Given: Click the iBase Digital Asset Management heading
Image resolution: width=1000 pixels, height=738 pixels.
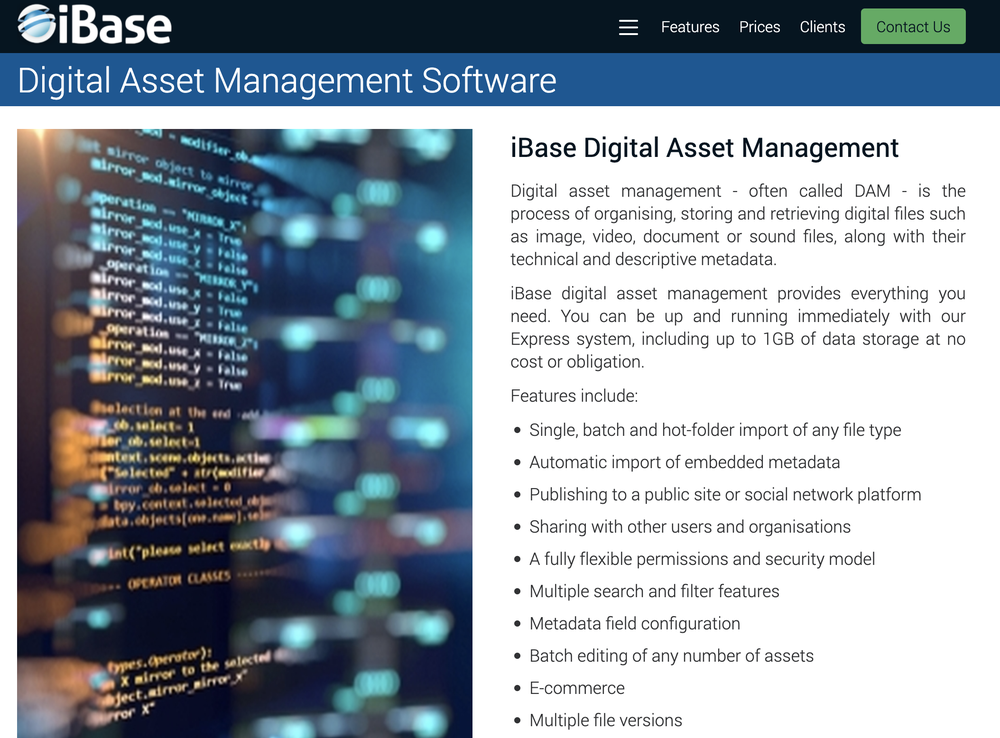Looking at the screenshot, I should (704, 148).
